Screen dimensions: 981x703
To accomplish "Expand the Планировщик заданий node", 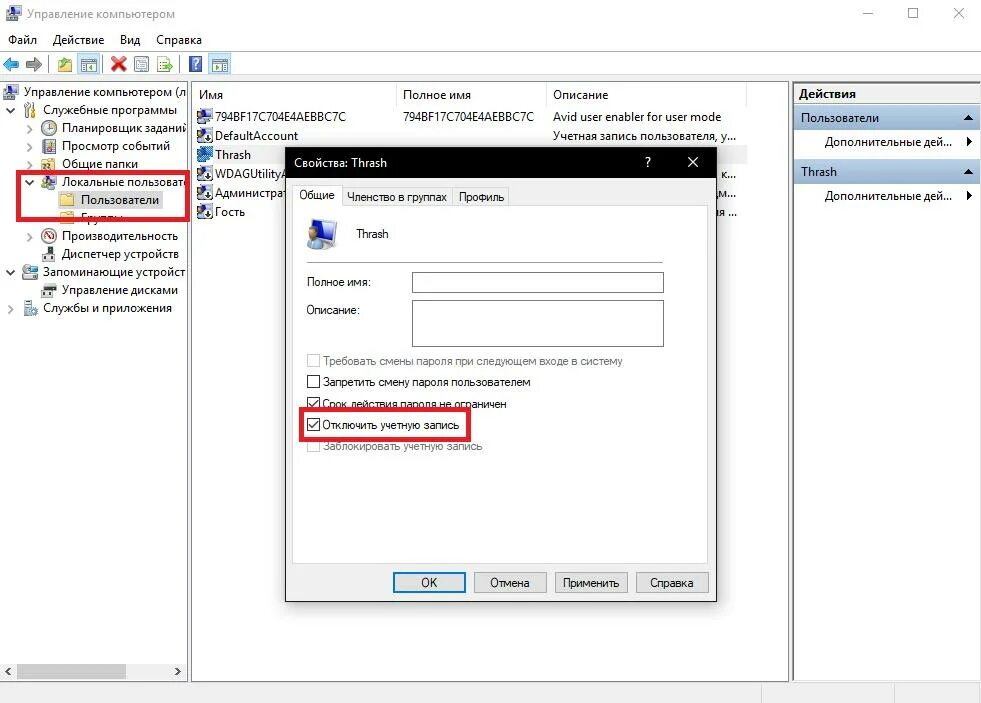I will coord(29,129).
